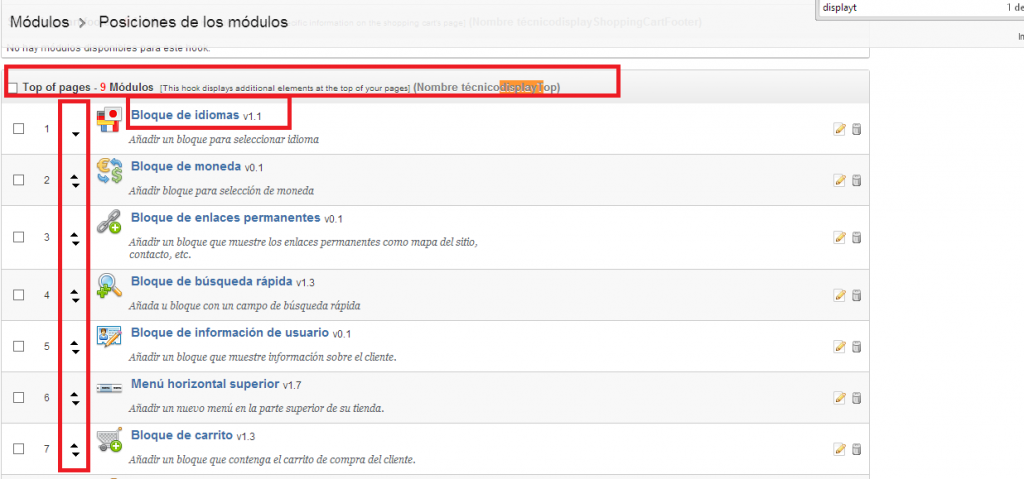Screen dimensions: 1024x479
Task: Go to Módulos in the breadcrumb
Action: 39,22
